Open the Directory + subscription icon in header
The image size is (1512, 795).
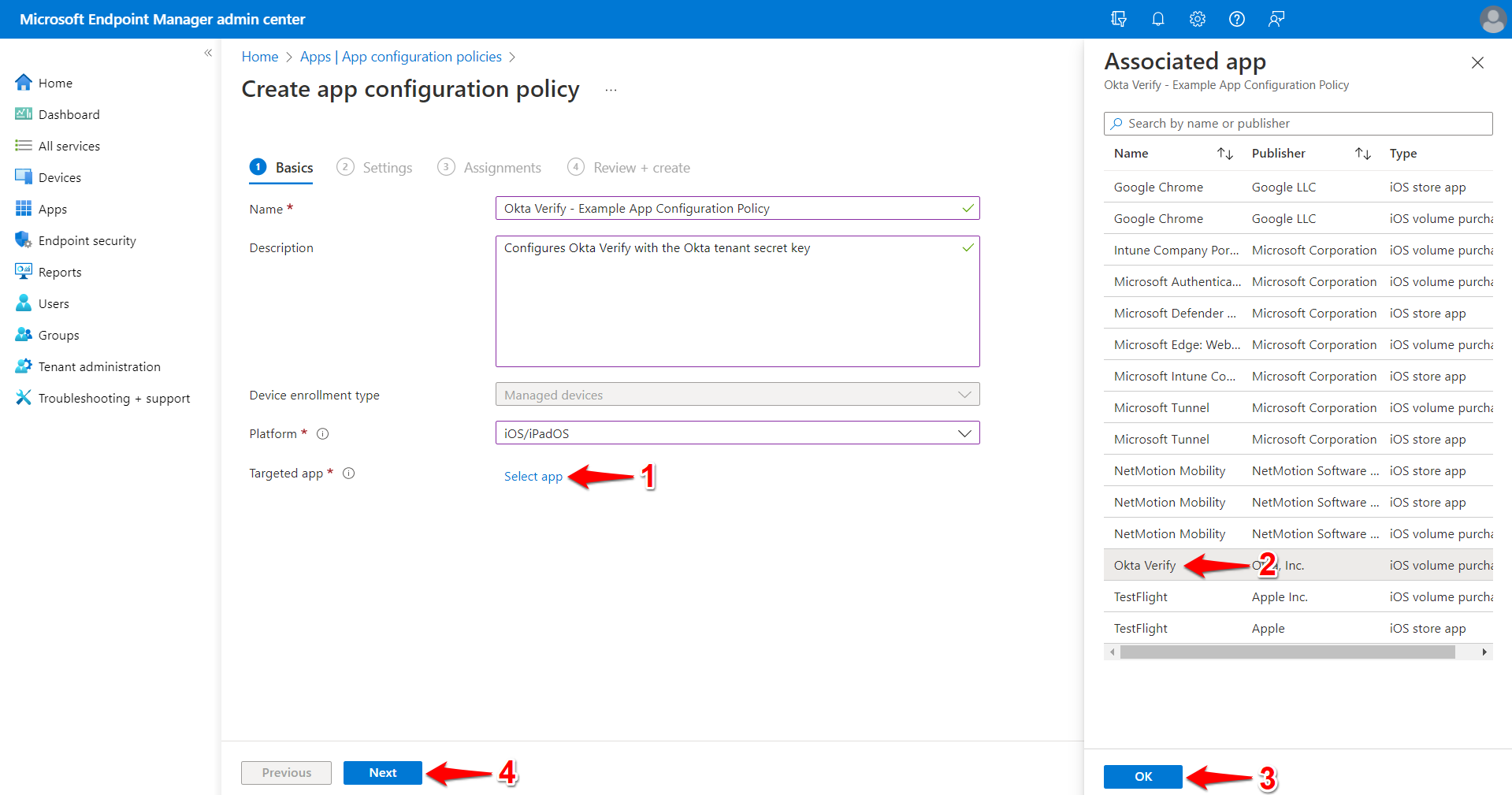coord(1119,19)
